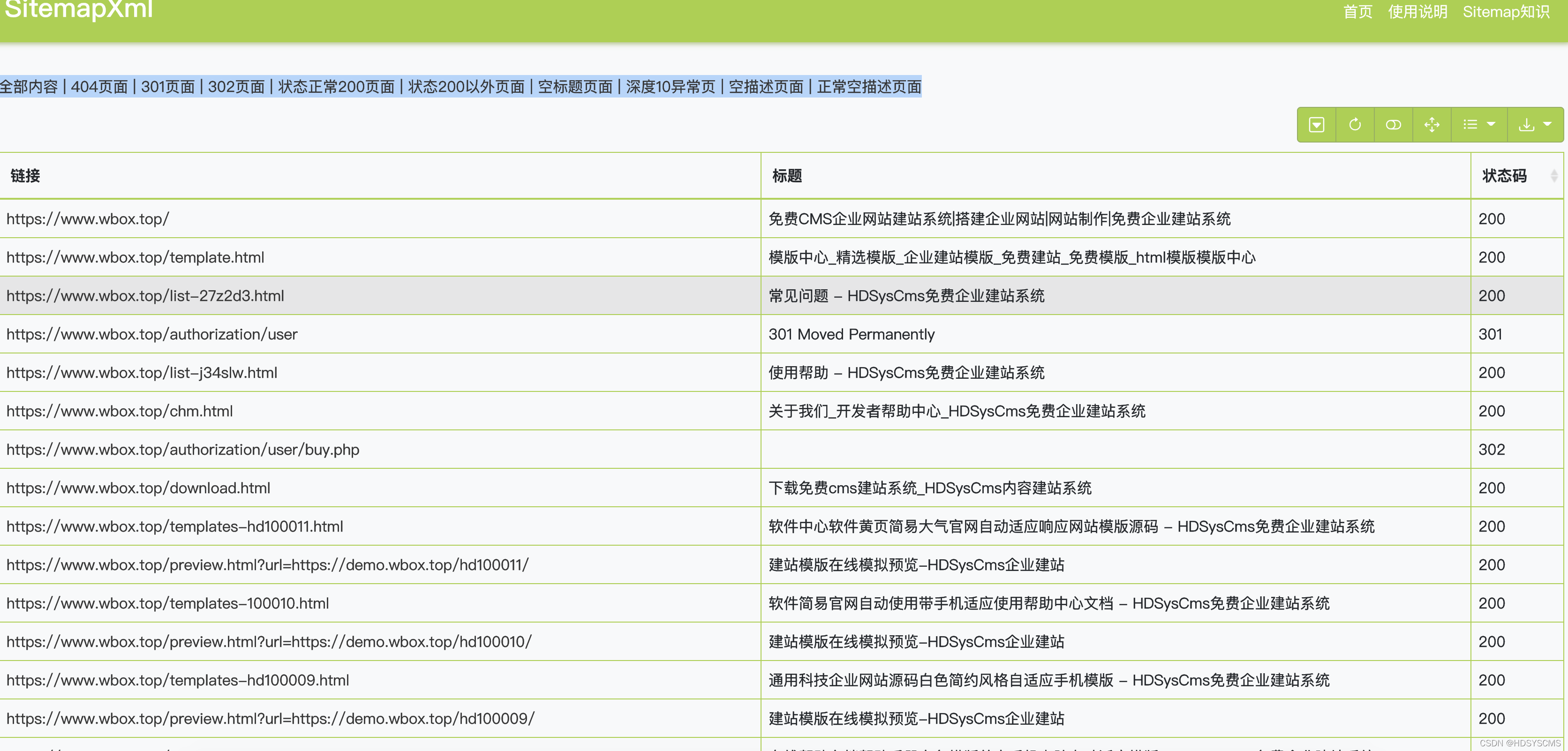Image resolution: width=1568 pixels, height=751 pixels.
Task: Select the 404页面 filter
Action: pos(99,87)
